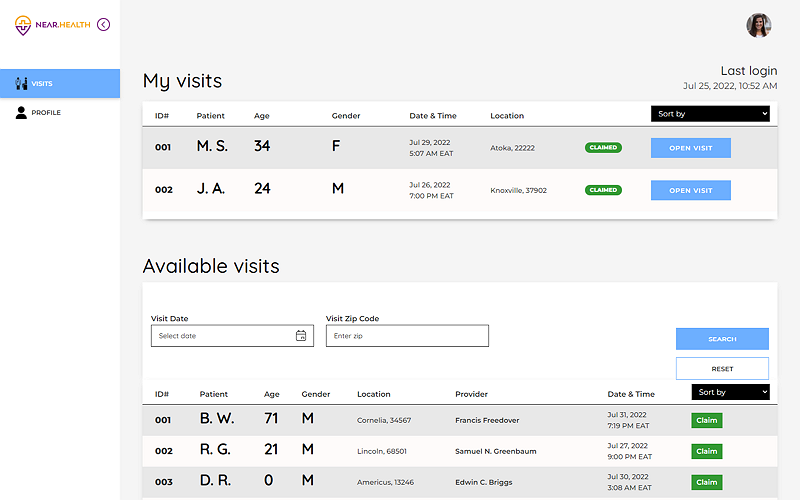The image size is (800, 500).
Task: Expand the My visits Sort by dropdown
Action: 710,114
